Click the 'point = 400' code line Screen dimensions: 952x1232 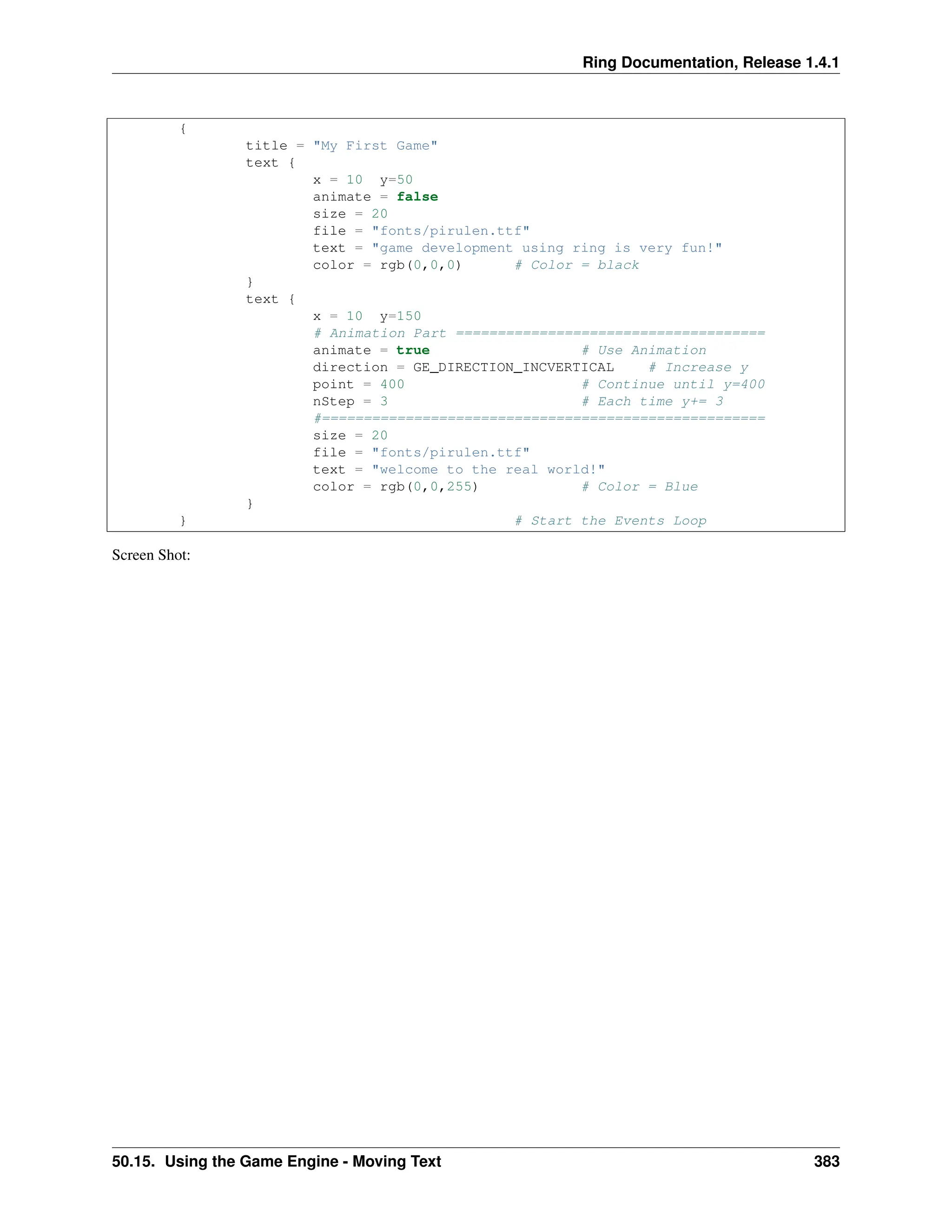tap(358, 385)
